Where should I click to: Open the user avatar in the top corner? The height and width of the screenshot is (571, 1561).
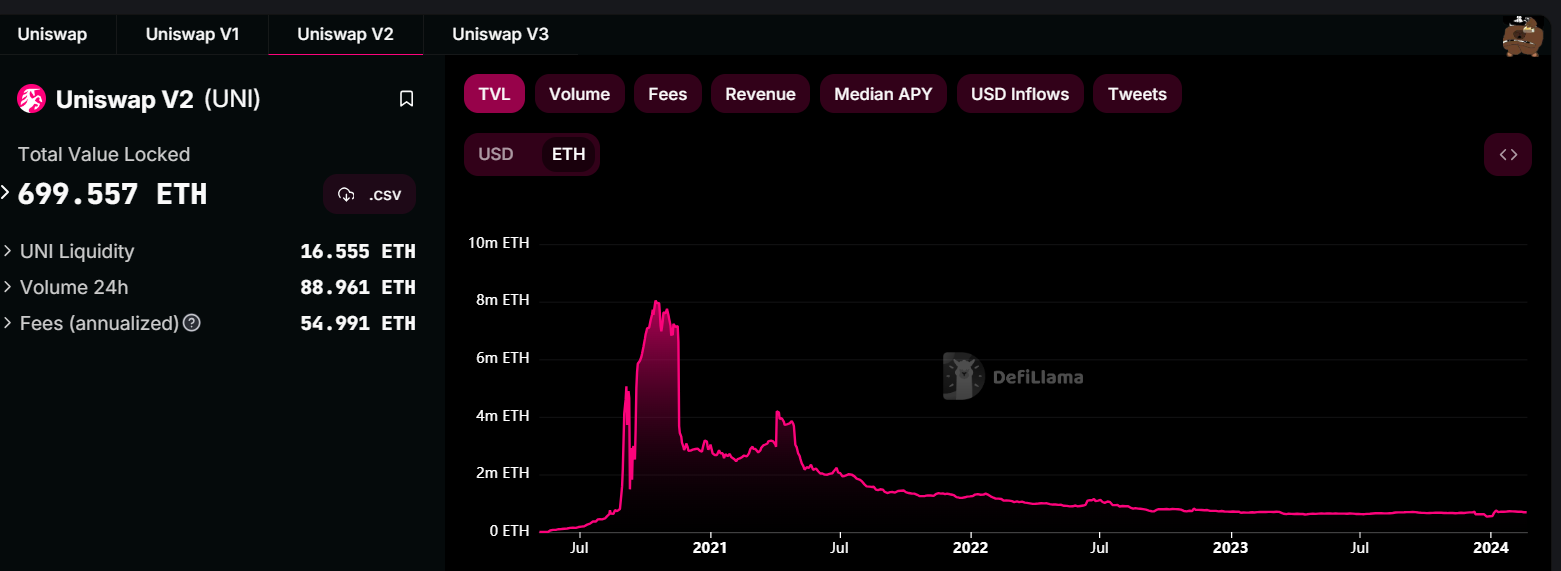click(1524, 37)
